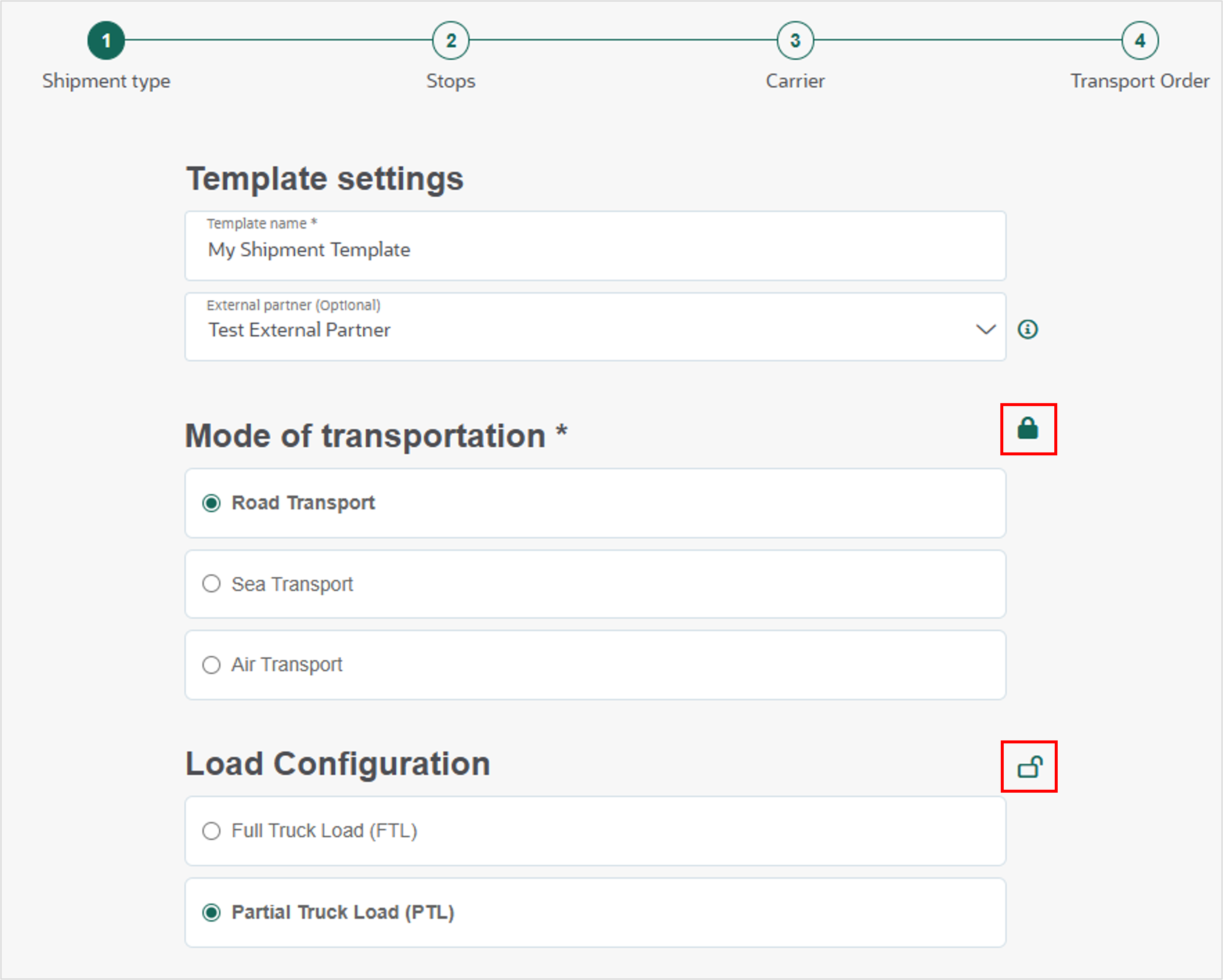
Task: Open step 3 Carrier
Action: [x=795, y=40]
